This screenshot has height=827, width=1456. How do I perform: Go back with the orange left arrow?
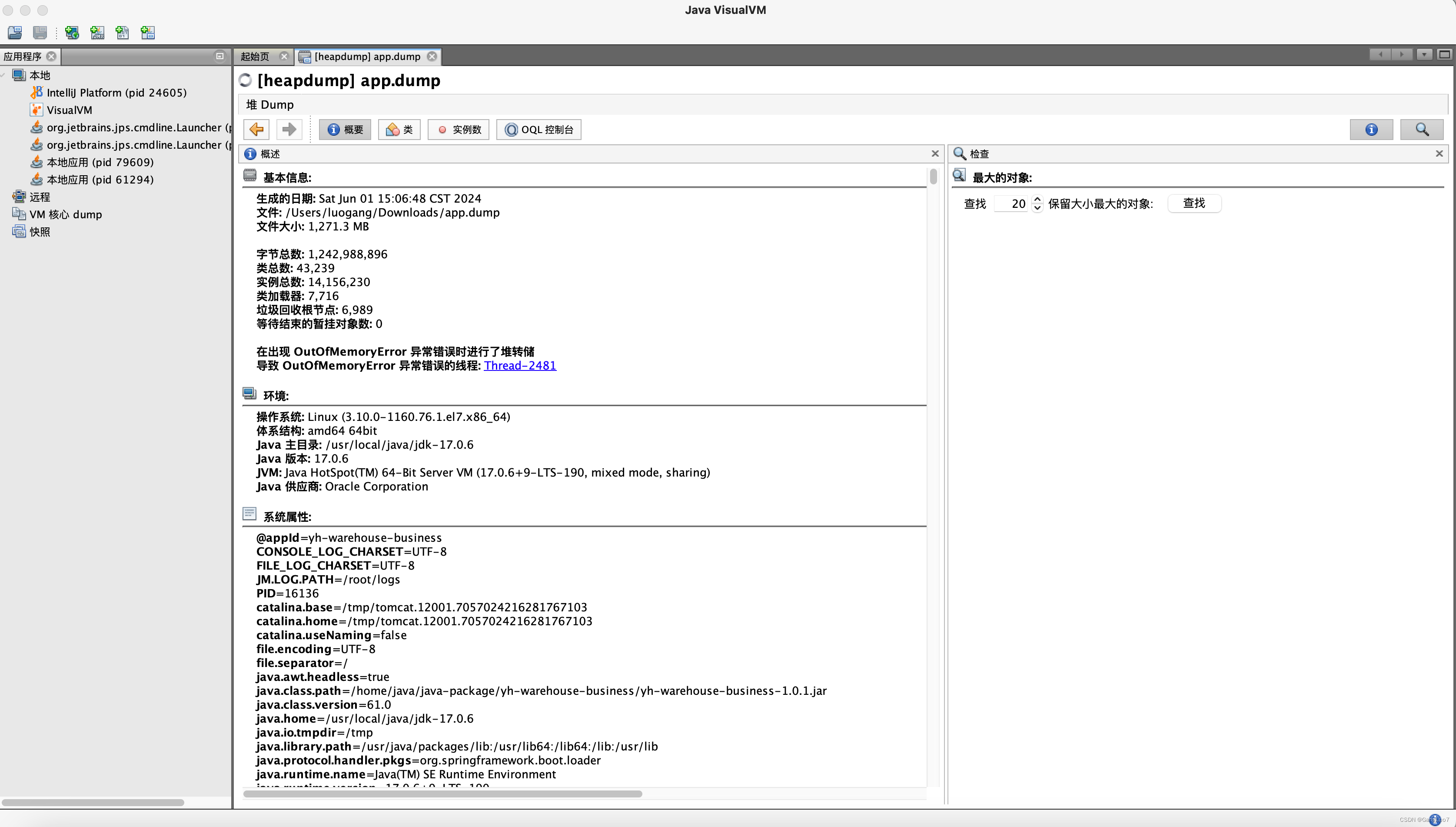point(256,130)
